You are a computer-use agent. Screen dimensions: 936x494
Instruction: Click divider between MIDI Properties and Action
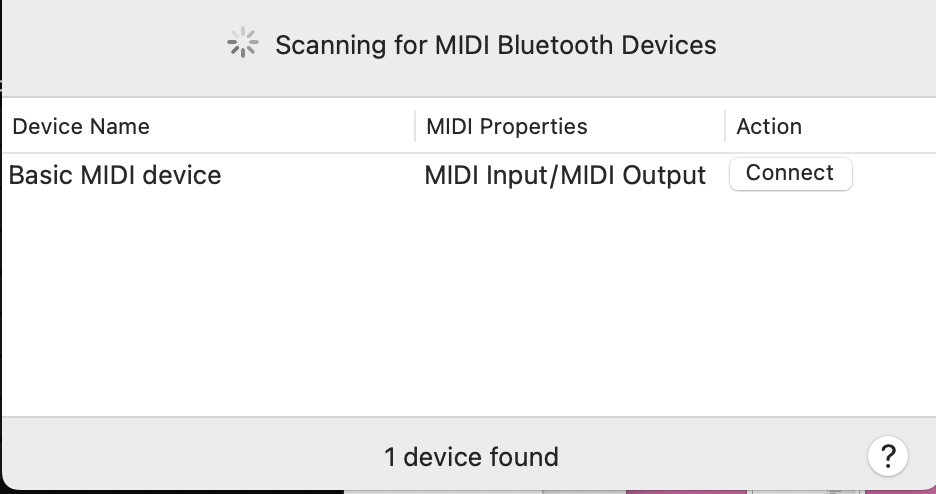tap(725, 127)
